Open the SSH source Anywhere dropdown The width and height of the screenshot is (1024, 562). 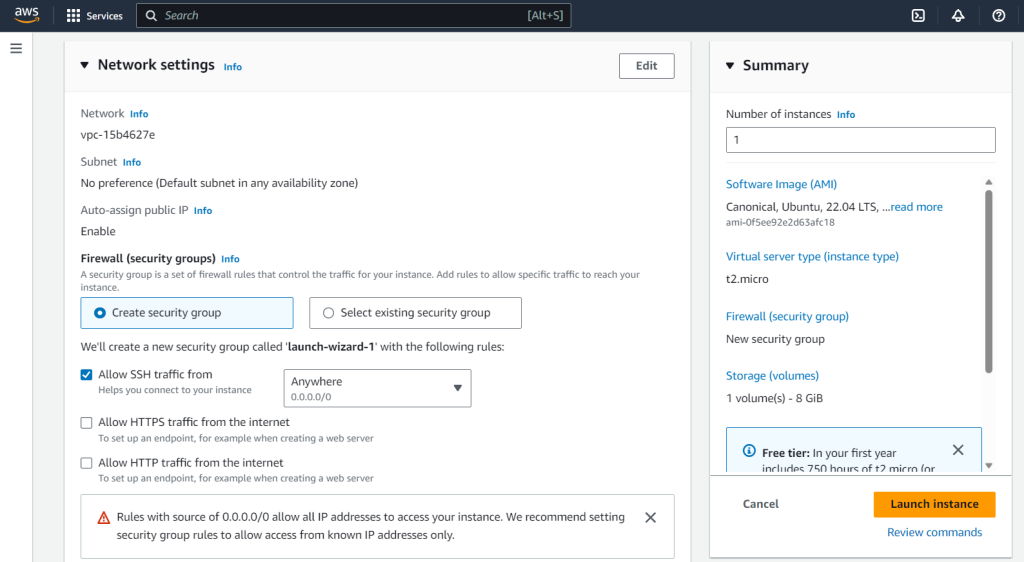tap(377, 388)
